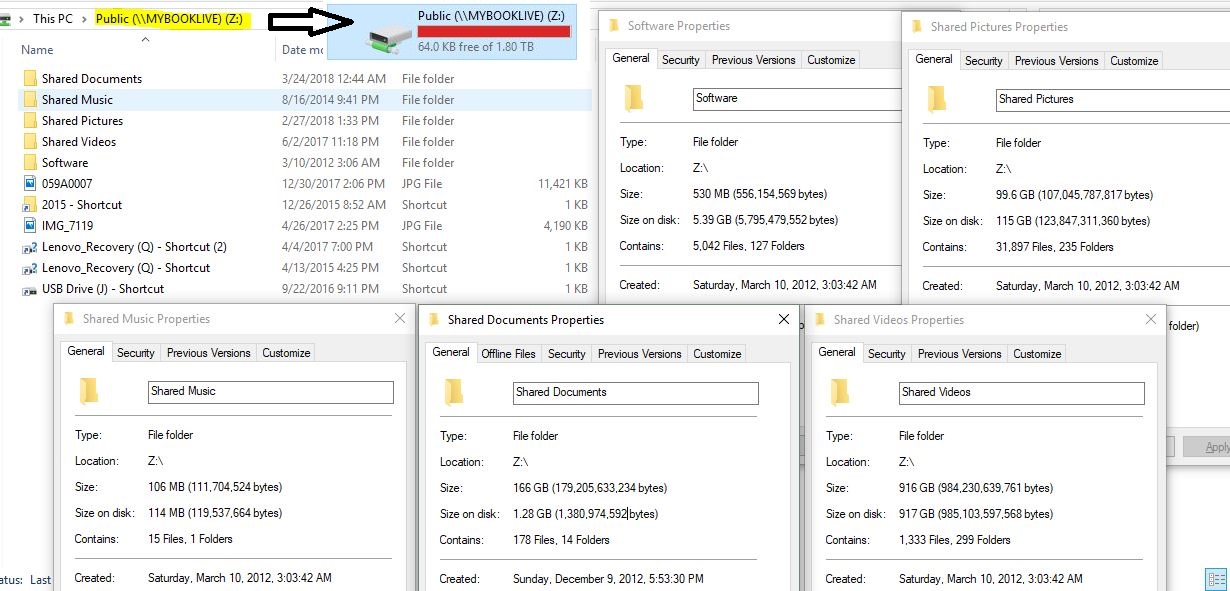Click the 5,042 Files, 127 Folders text
The width and height of the screenshot is (1230, 591).
click(x=749, y=246)
